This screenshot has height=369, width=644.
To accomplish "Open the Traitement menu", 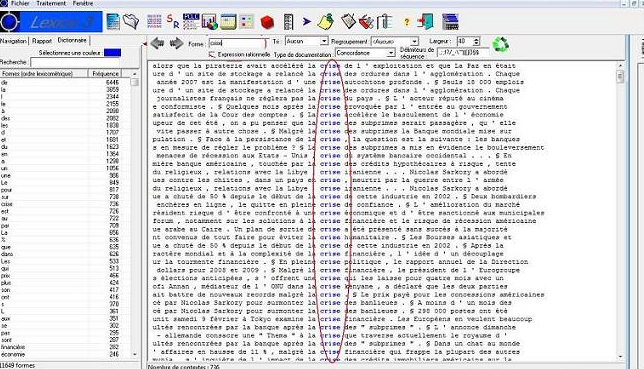I will pyautogui.click(x=51, y=3).
